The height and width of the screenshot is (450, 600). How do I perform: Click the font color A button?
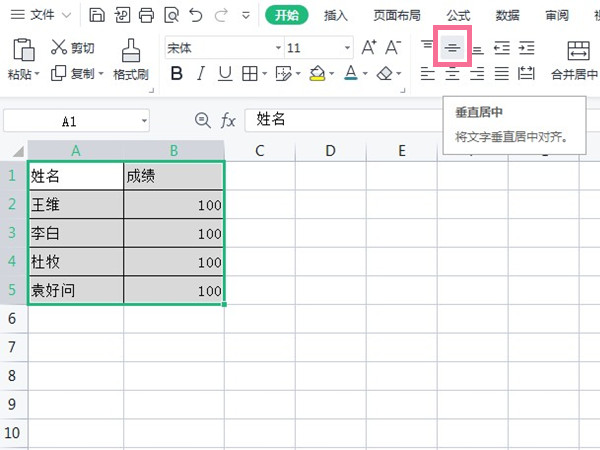350,73
